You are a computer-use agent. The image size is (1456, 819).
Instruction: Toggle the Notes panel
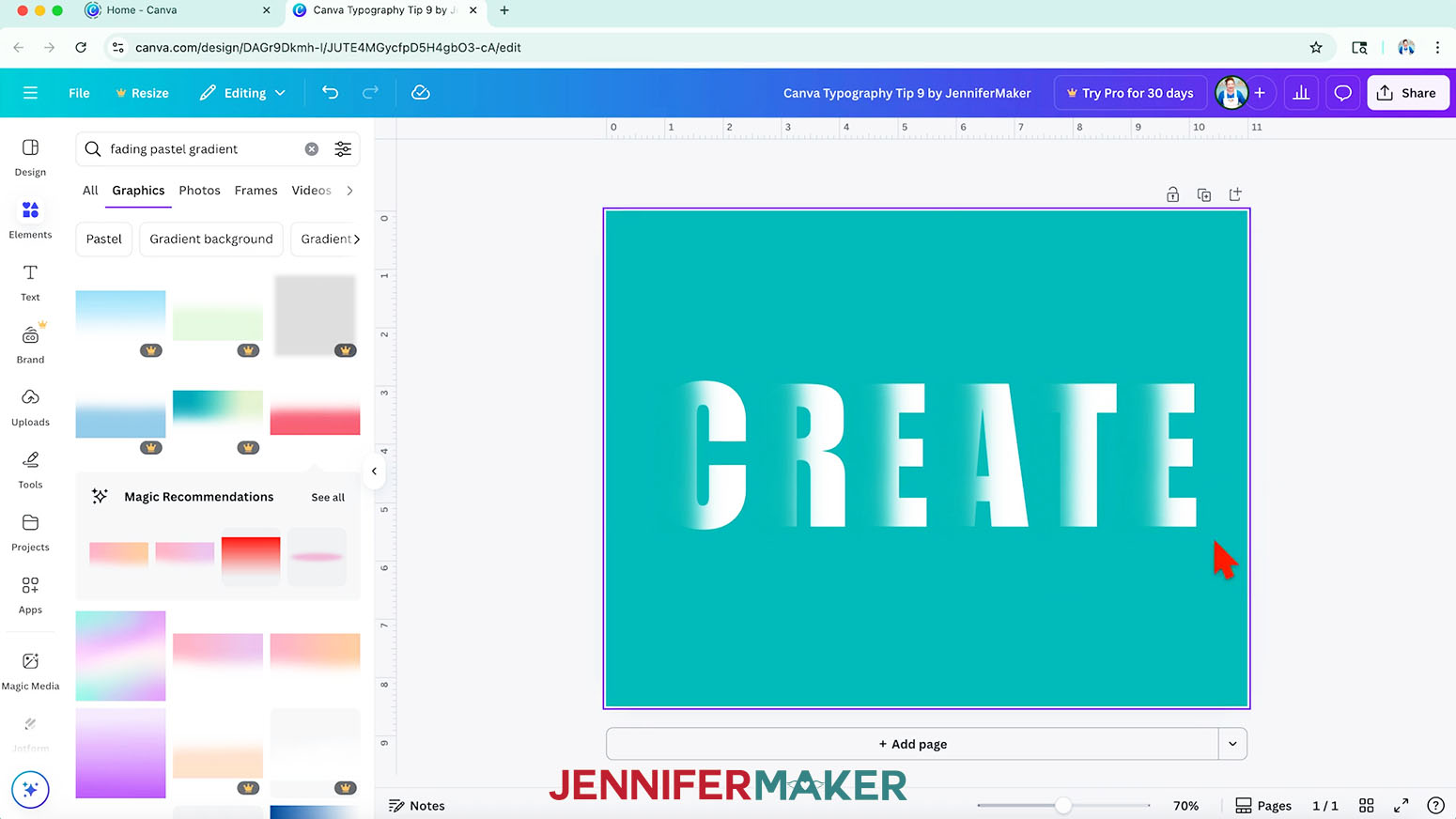pyautogui.click(x=417, y=806)
